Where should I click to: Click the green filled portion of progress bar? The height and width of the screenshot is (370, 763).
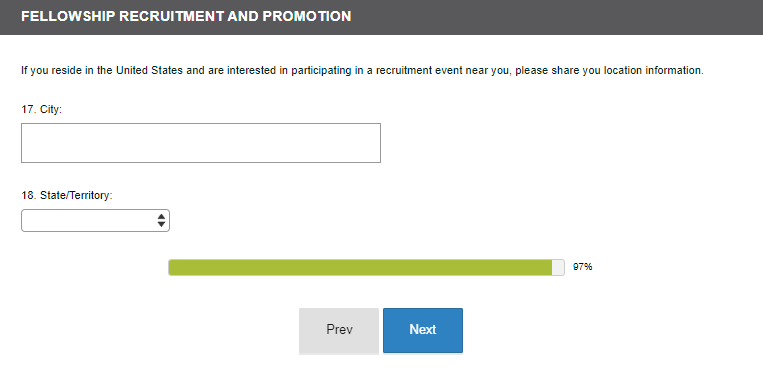click(x=360, y=267)
